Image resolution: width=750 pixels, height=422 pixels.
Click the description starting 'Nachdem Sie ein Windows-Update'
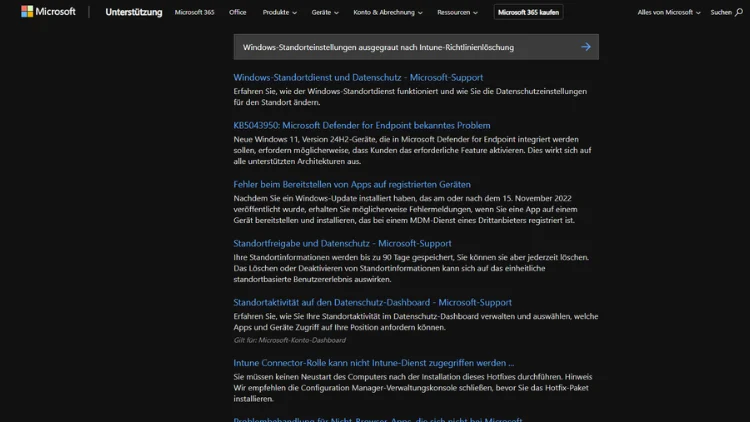(405, 209)
